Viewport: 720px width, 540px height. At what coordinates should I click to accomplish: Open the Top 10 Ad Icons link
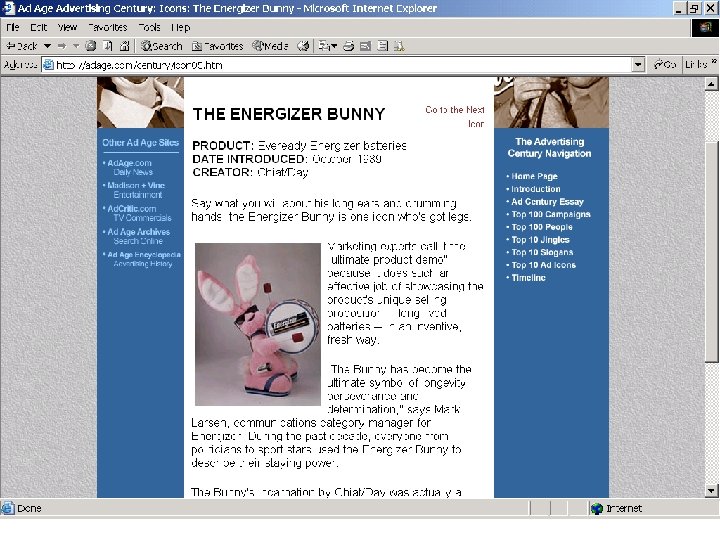tap(543, 265)
